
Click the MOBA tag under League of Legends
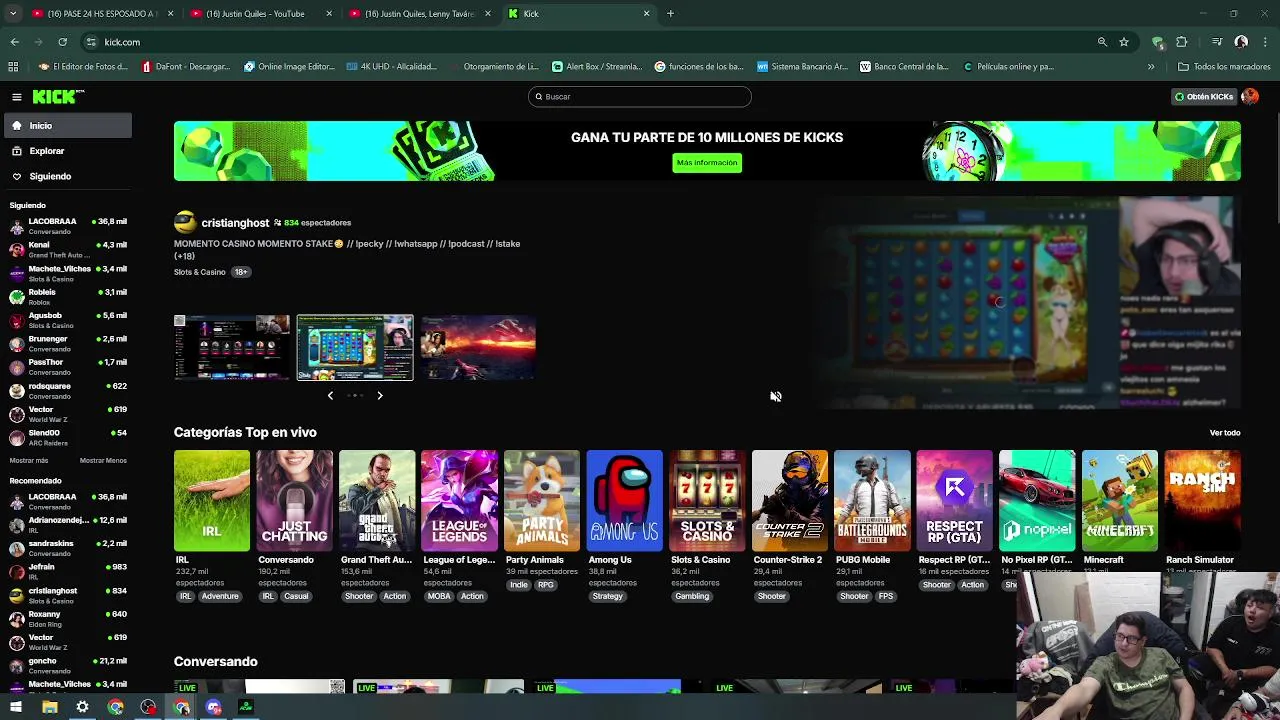439,597
